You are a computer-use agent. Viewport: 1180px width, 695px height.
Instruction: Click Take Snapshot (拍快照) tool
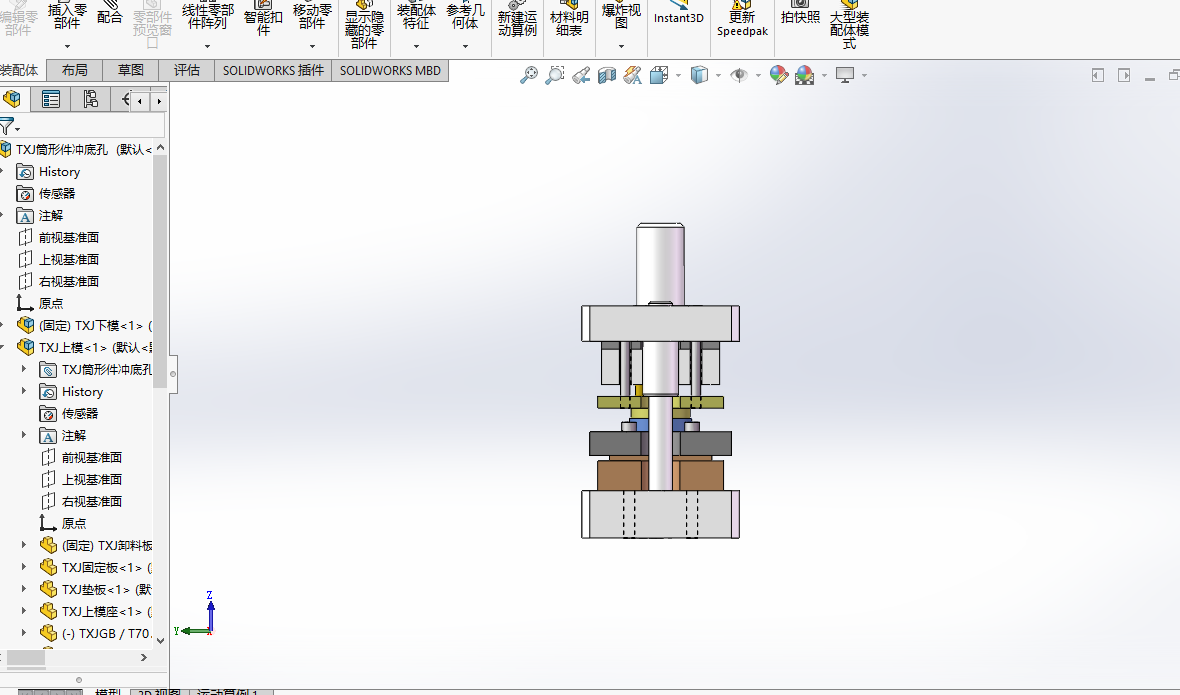(800, 14)
